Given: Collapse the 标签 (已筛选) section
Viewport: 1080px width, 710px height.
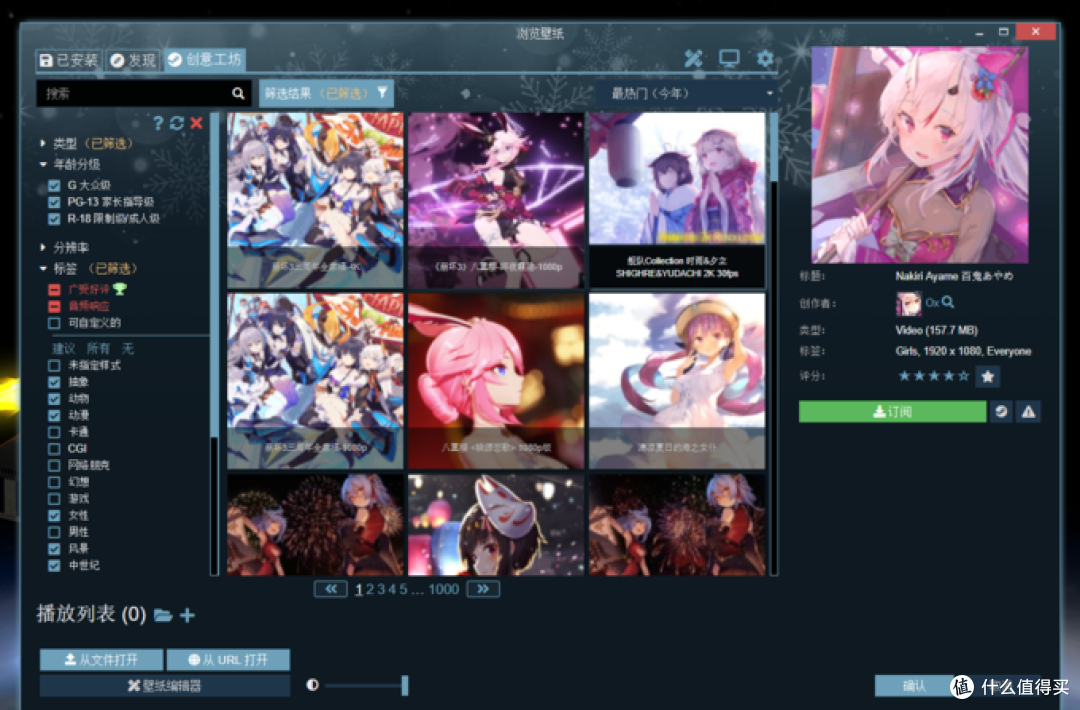Looking at the screenshot, I should (88, 269).
